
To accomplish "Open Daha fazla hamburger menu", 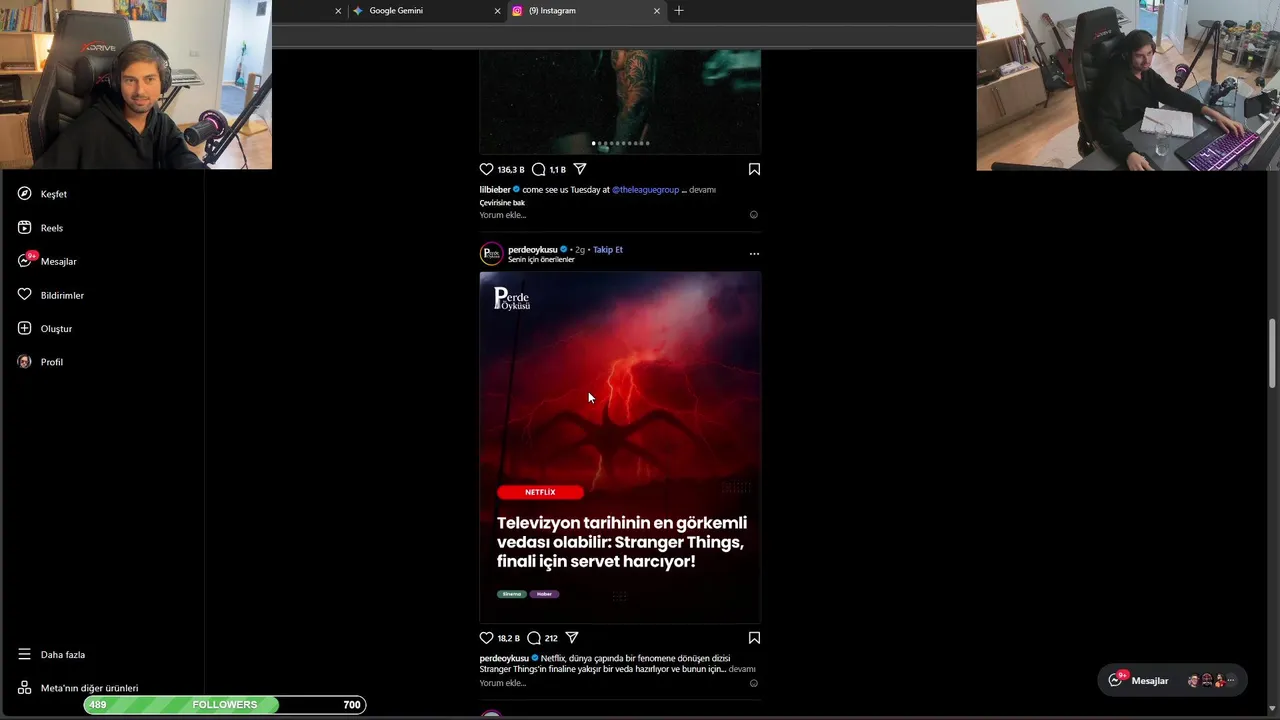I will pyautogui.click(x=24, y=654).
